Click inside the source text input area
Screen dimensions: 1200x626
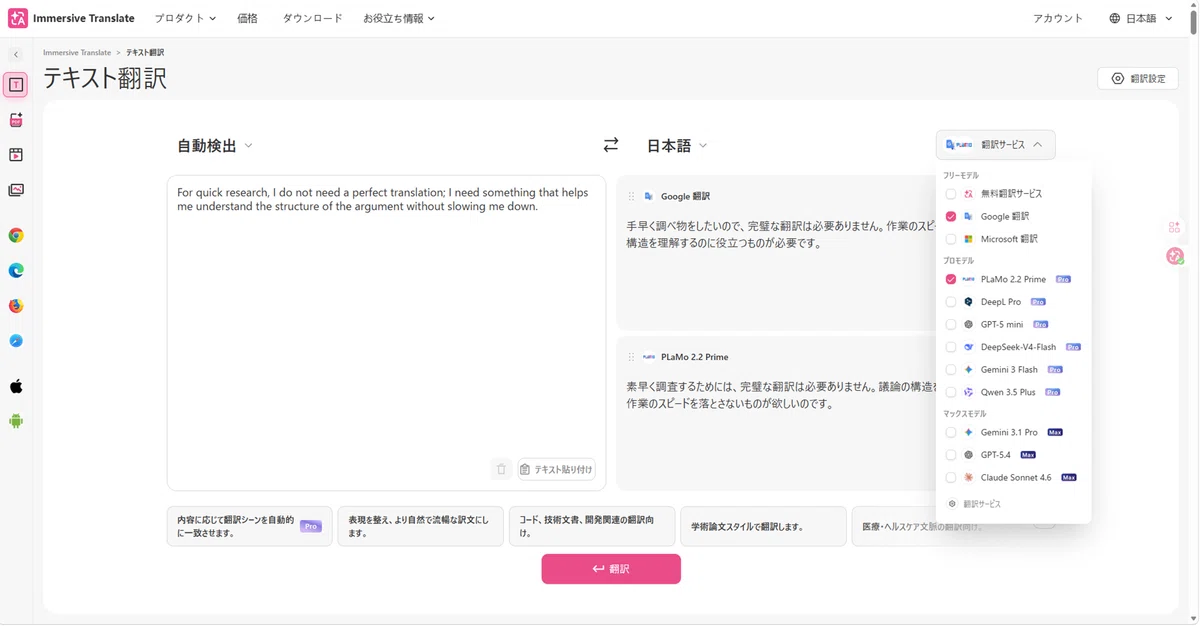pyautogui.click(x=386, y=333)
